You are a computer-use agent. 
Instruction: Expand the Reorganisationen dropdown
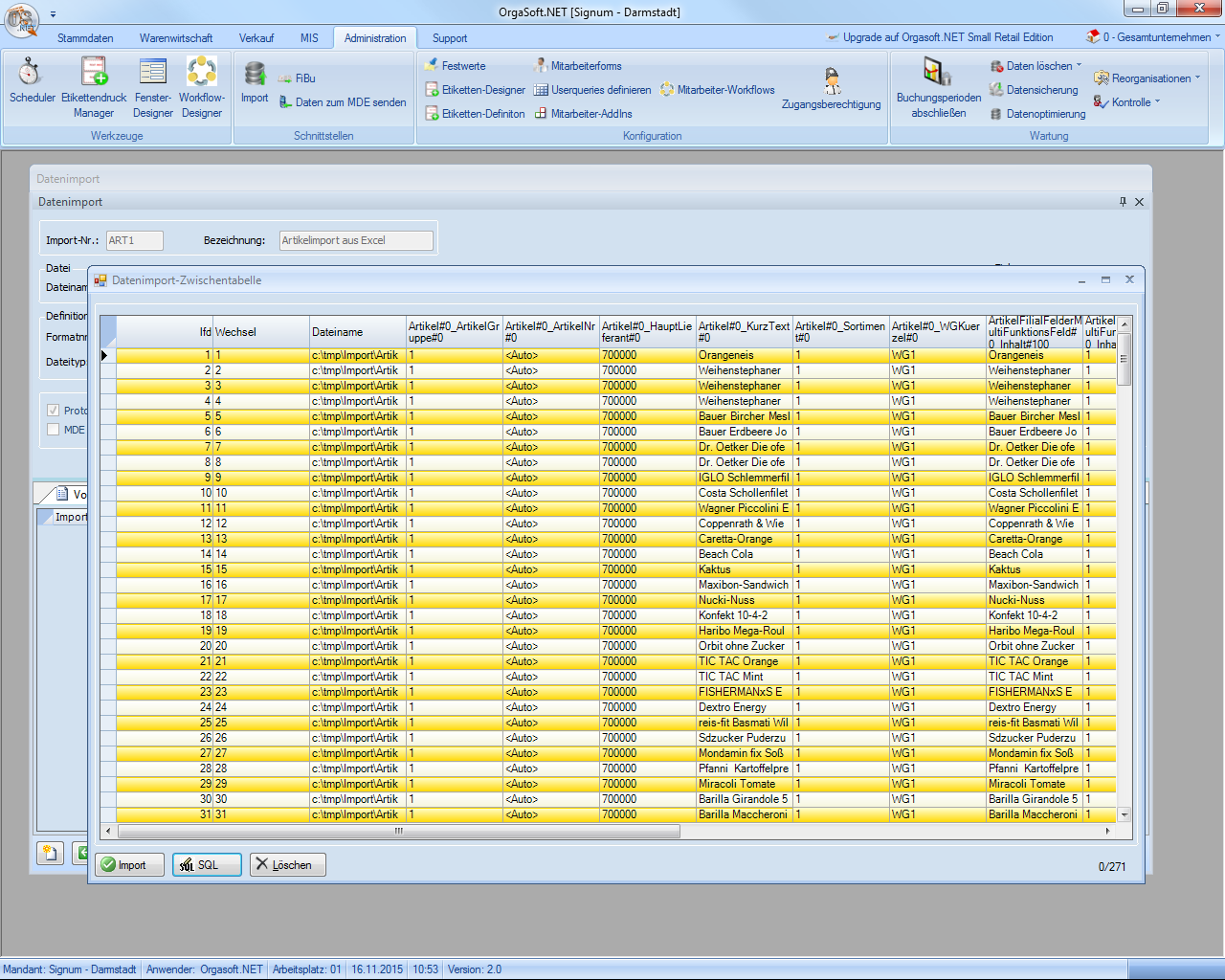[x=1148, y=78]
